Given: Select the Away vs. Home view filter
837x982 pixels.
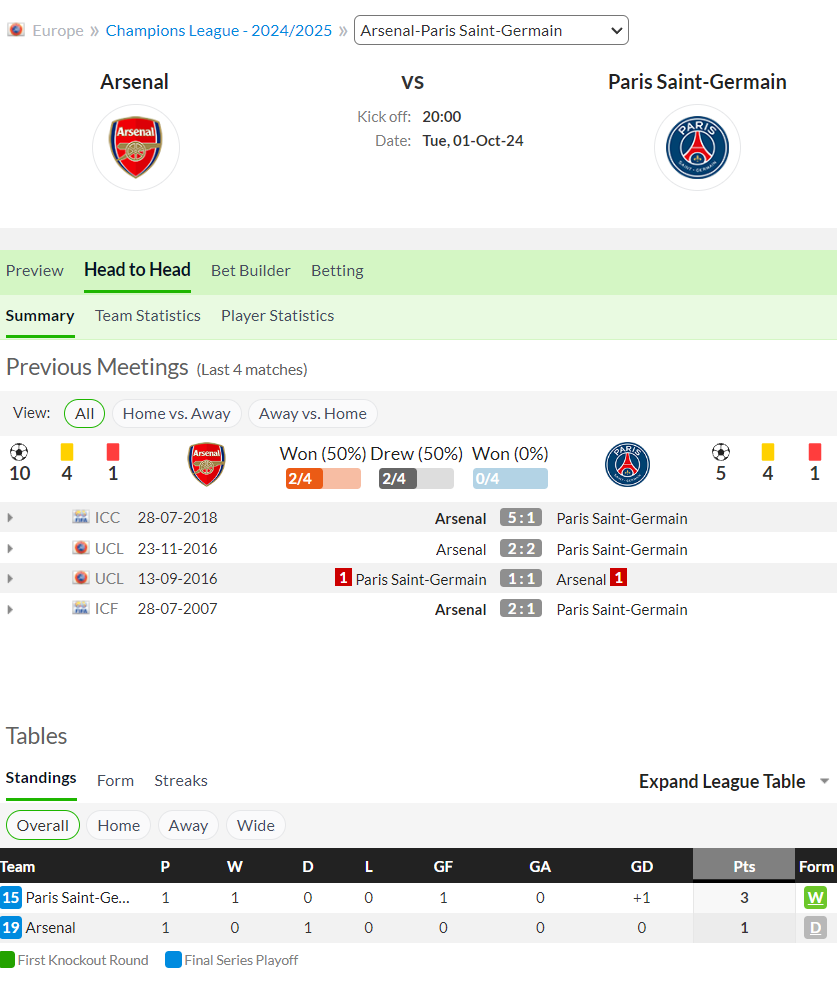Looking at the screenshot, I should [x=313, y=414].
